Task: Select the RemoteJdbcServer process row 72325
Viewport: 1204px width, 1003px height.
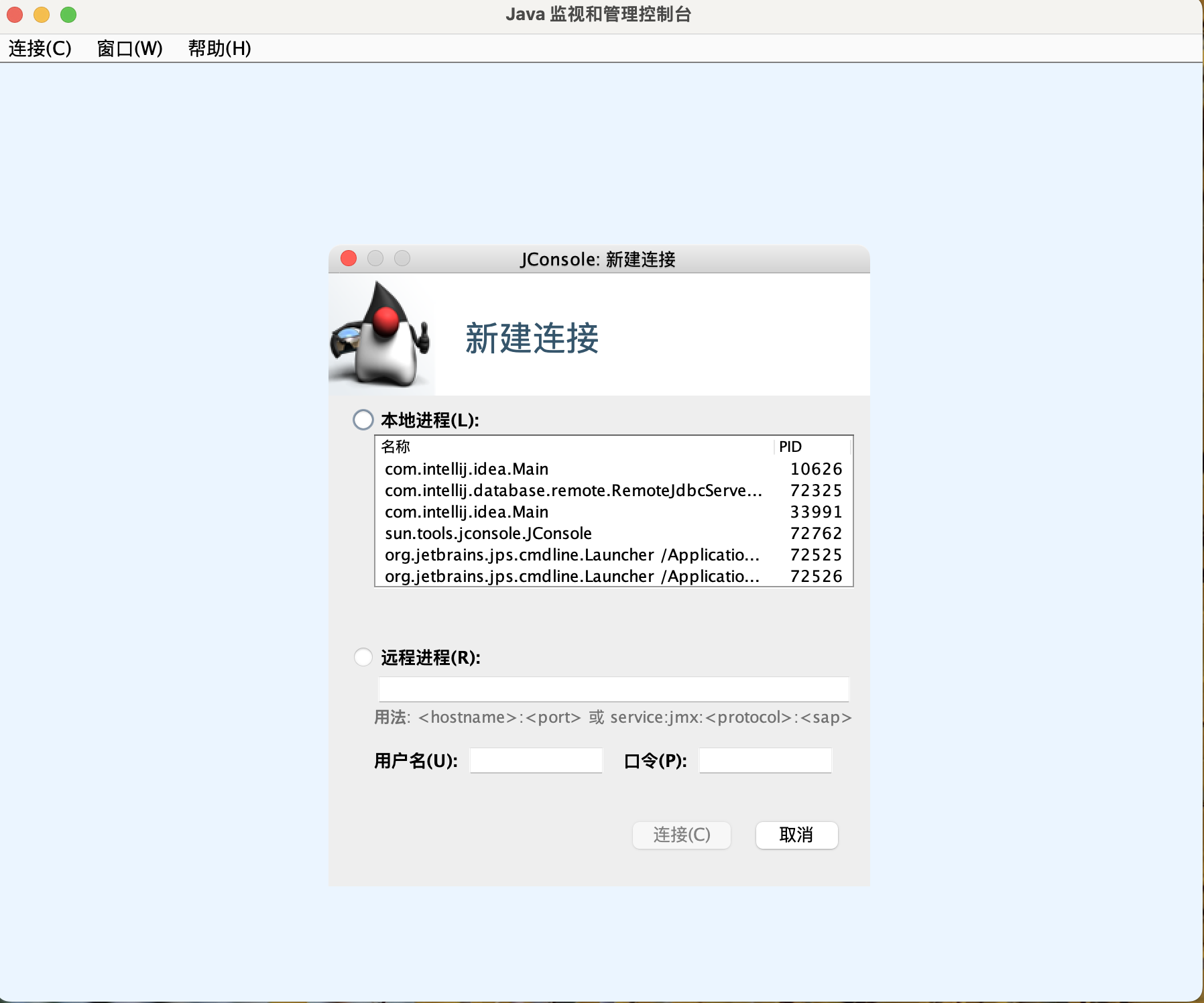Action: coord(613,490)
